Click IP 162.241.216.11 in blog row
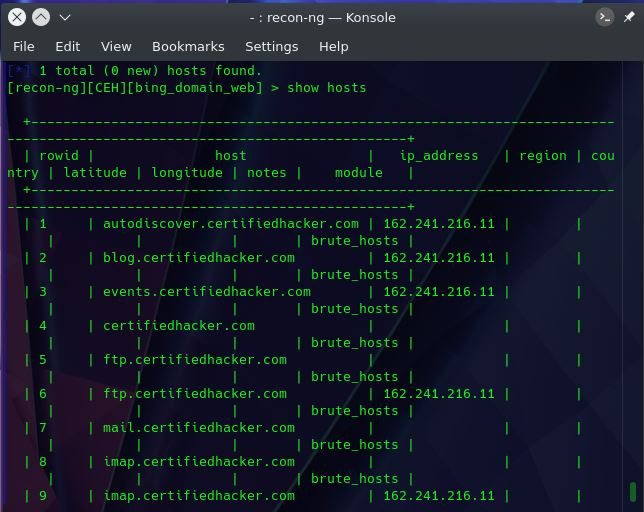The width and height of the screenshot is (644, 512). click(439, 257)
